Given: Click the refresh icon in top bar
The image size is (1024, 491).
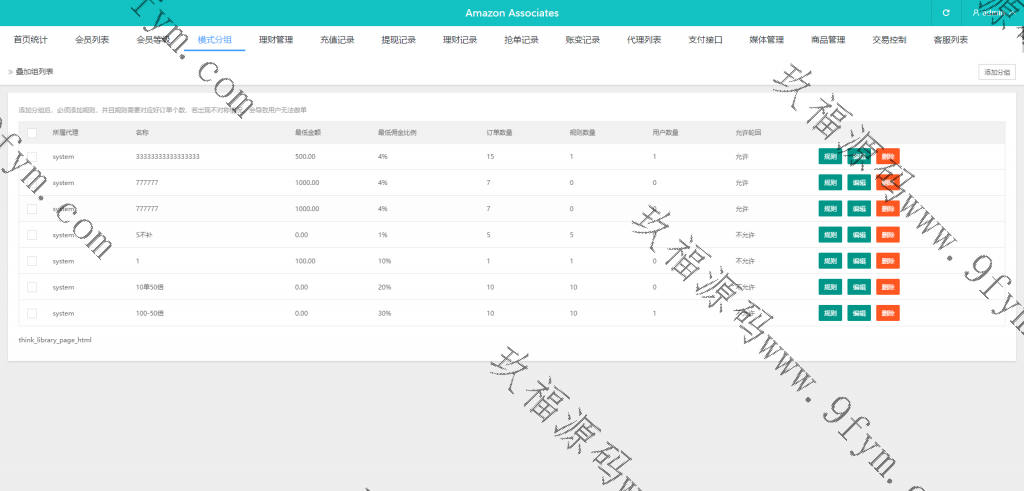Looking at the screenshot, I should coord(945,13).
